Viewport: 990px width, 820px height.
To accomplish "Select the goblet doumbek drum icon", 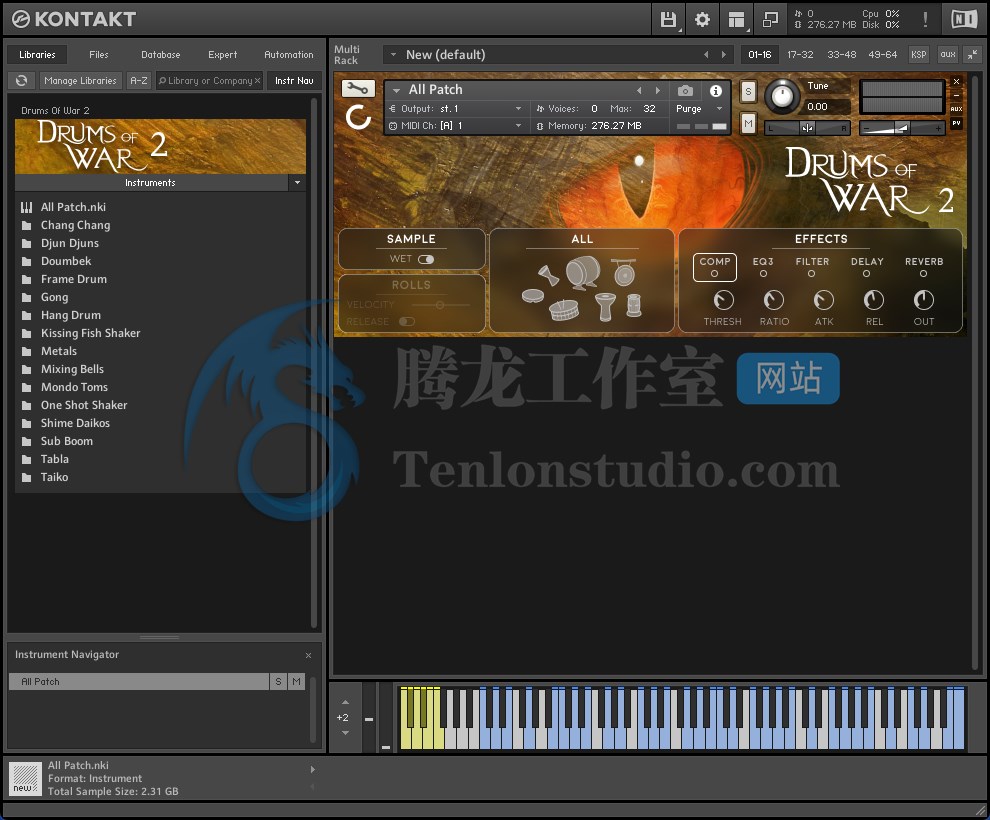I will [605, 307].
